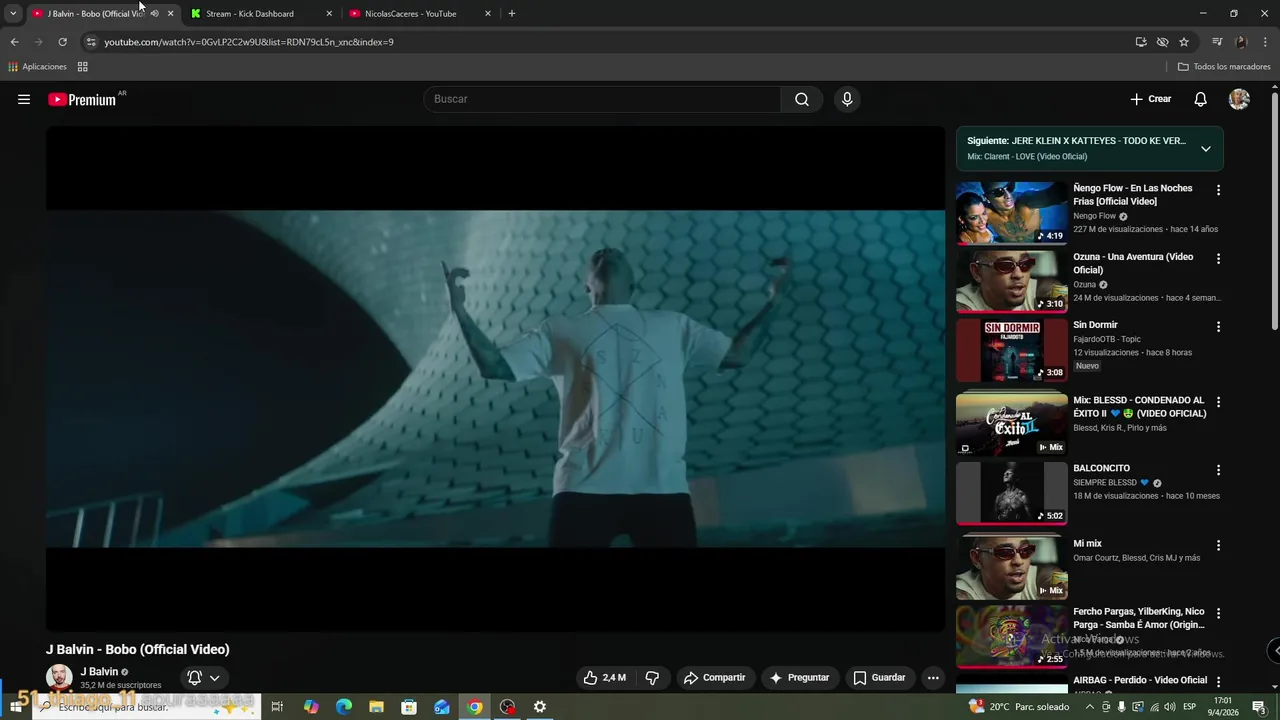Mute the J Balvin tab audio icon
Viewport: 1280px width, 720px height.
click(154, 13)
